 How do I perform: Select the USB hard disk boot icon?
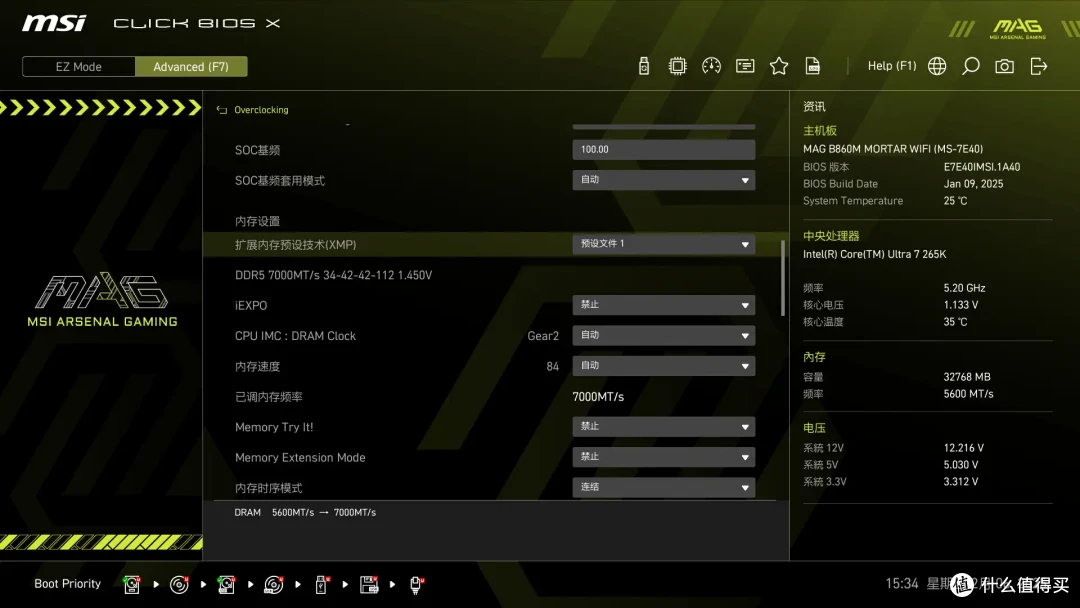tap(226, 585)
